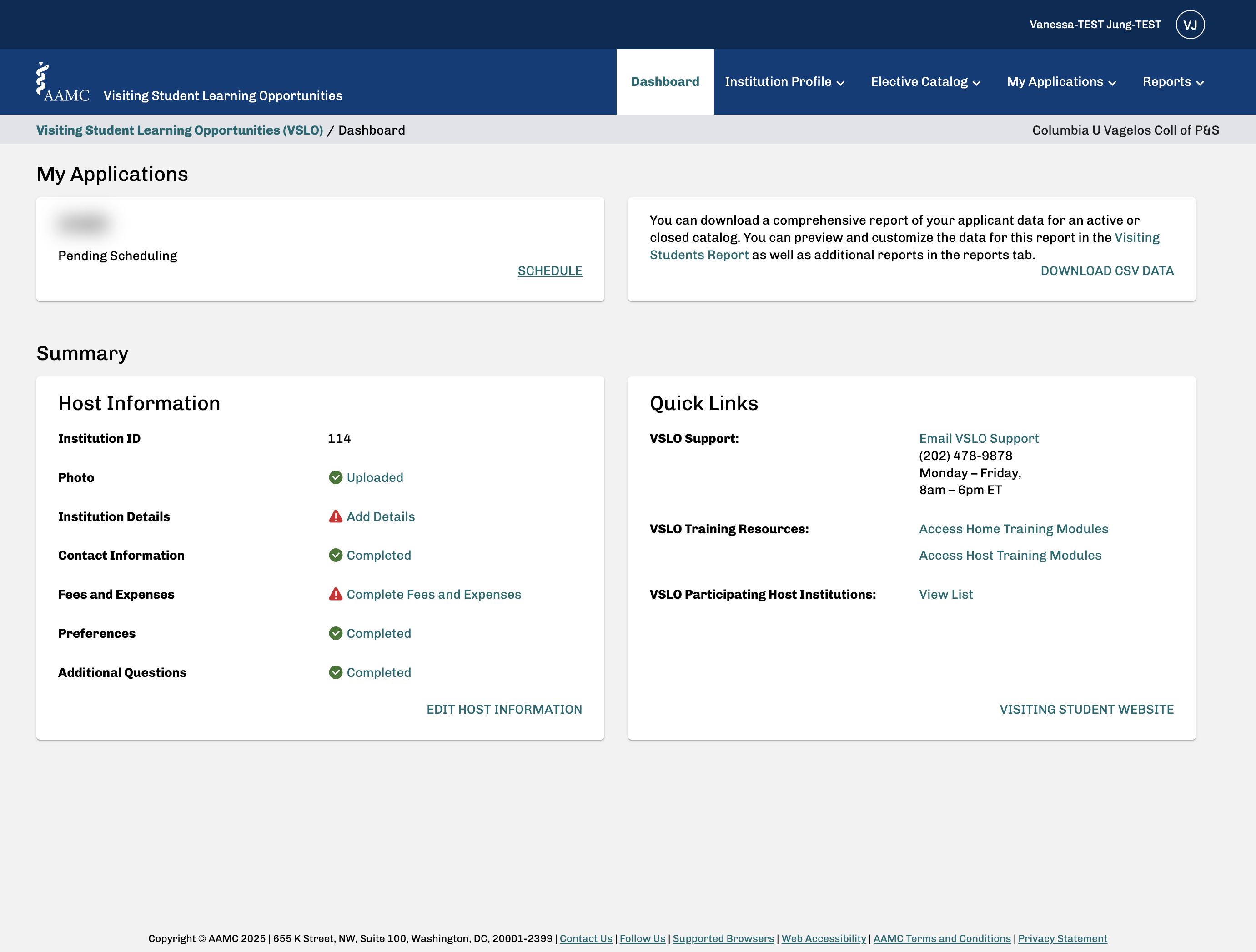Viewport: 1256px width, 952px height.
Task: Click VISITING STUDENT WEBSITE
Action: click(x=1086, y=710)
